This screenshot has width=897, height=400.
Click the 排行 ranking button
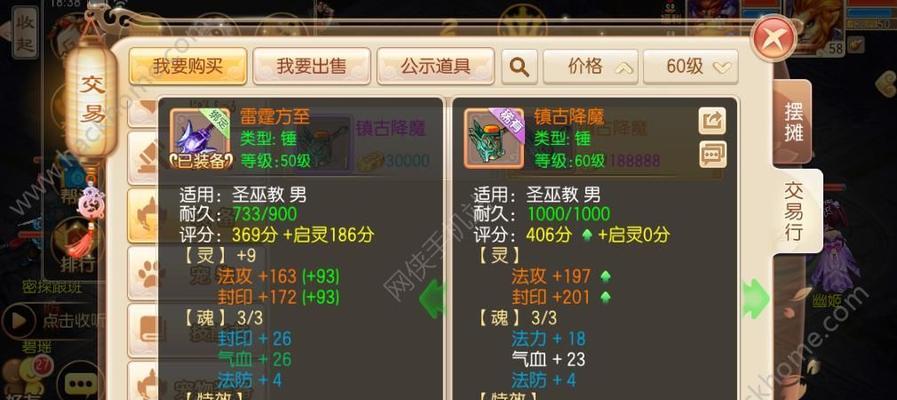click(x=77, y=265)
